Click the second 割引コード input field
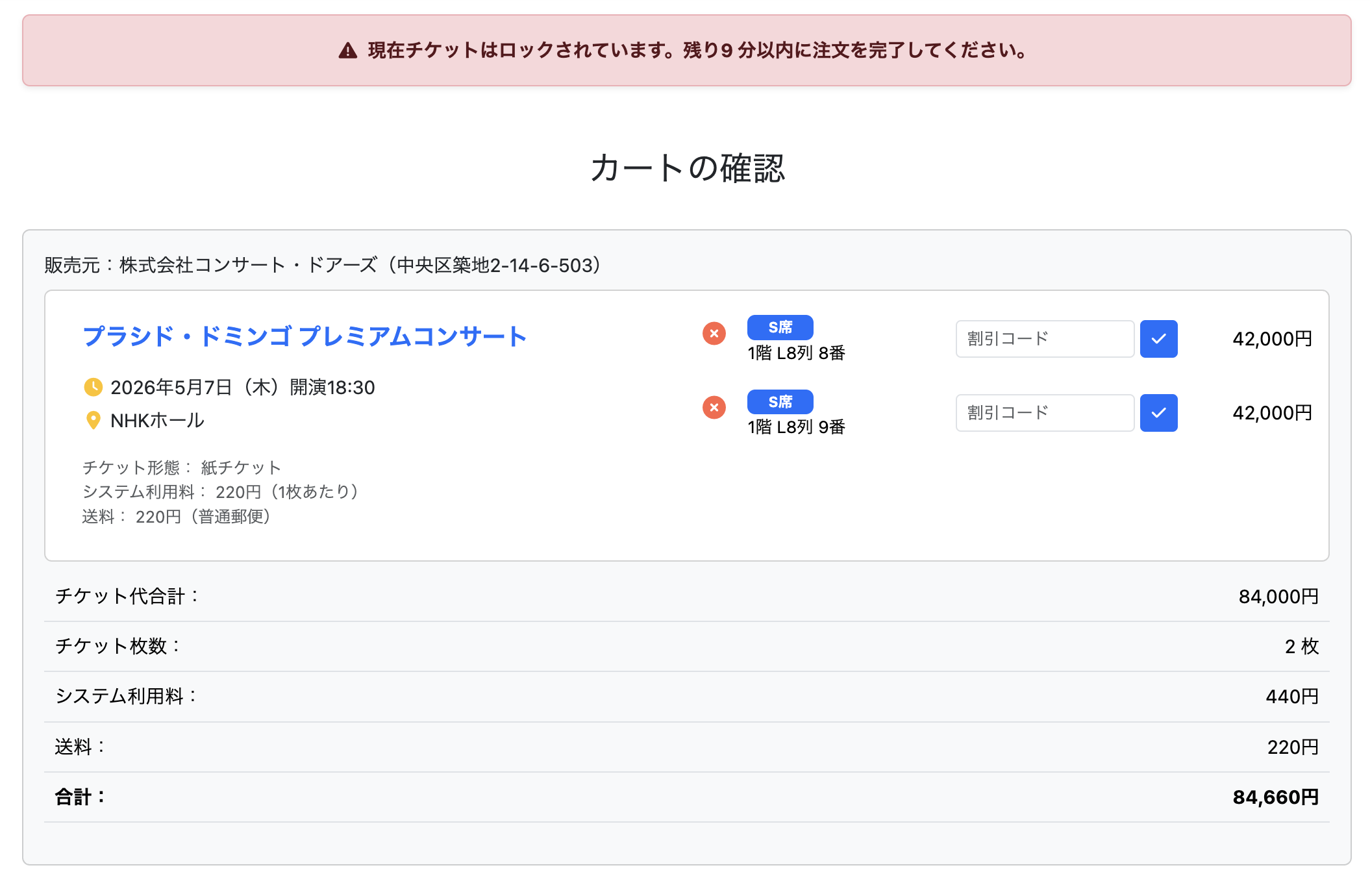This screenshot has width=1370, height=896. 1044,413
